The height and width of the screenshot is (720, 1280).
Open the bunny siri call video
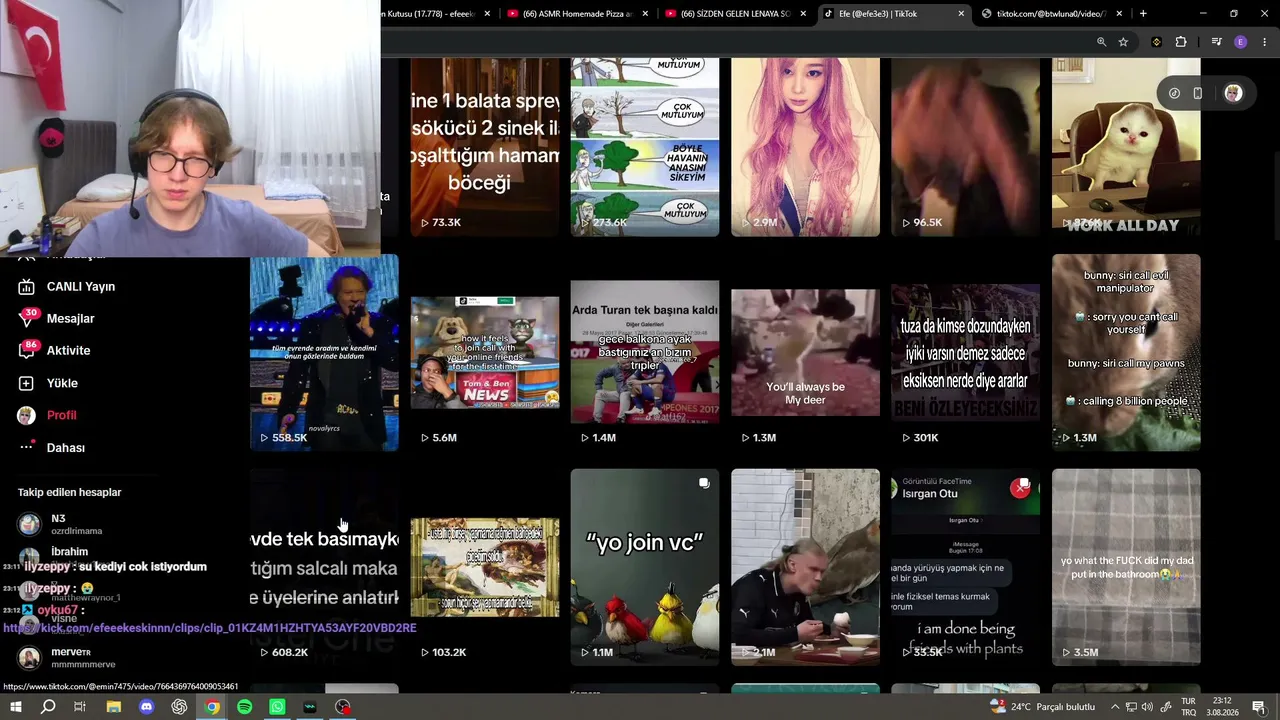click(x=1126, y=352)
